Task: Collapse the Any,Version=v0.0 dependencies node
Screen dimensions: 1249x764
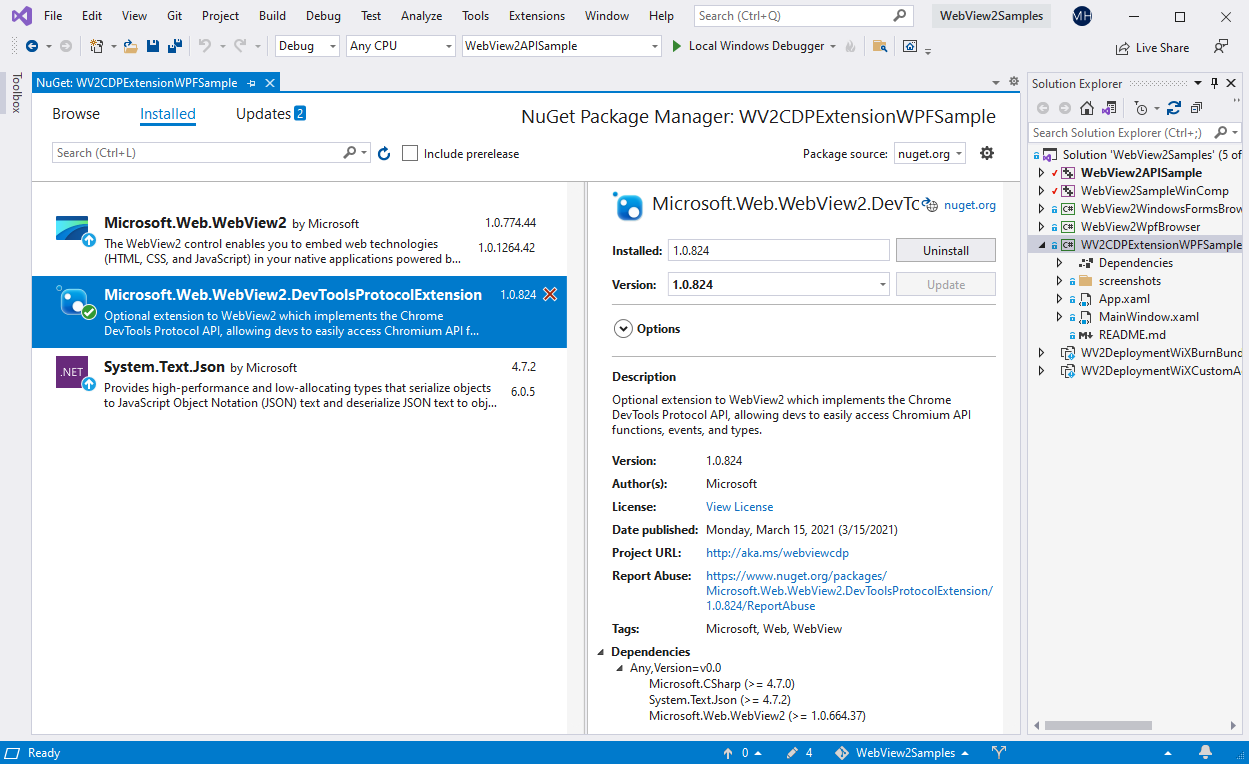Action: point(619,668)
